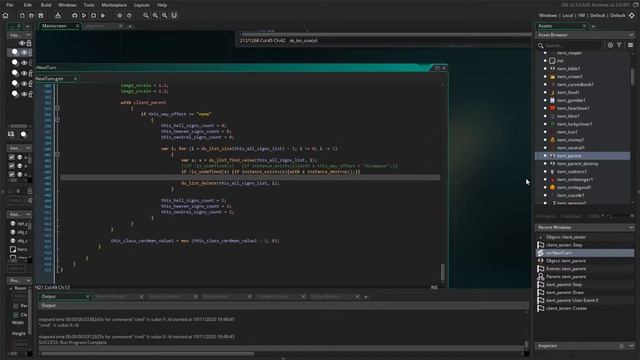
Task: Toggle the Cle... checkbox in room properties
Action: pos(16,315)
